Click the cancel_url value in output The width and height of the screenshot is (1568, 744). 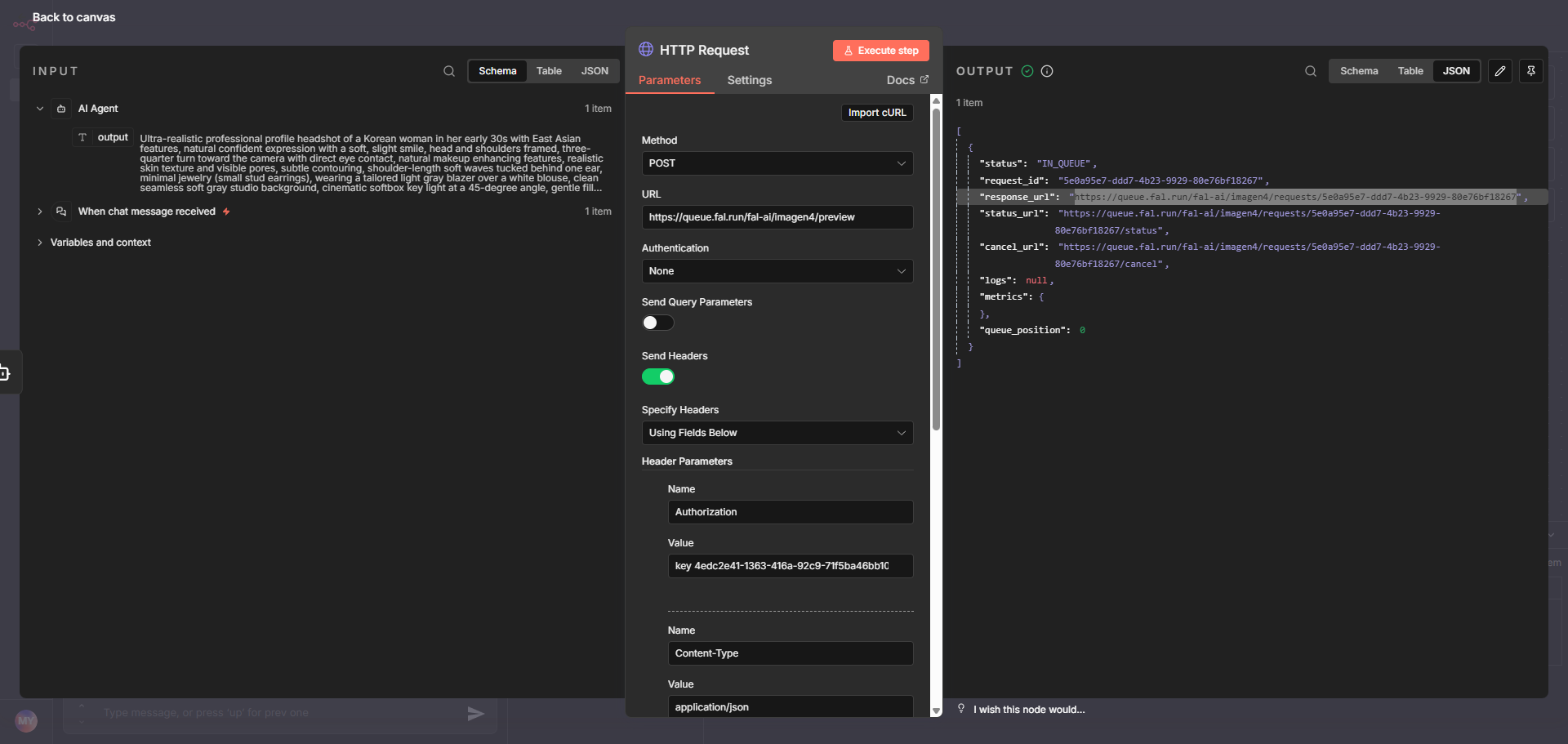tap(1249, 256)
